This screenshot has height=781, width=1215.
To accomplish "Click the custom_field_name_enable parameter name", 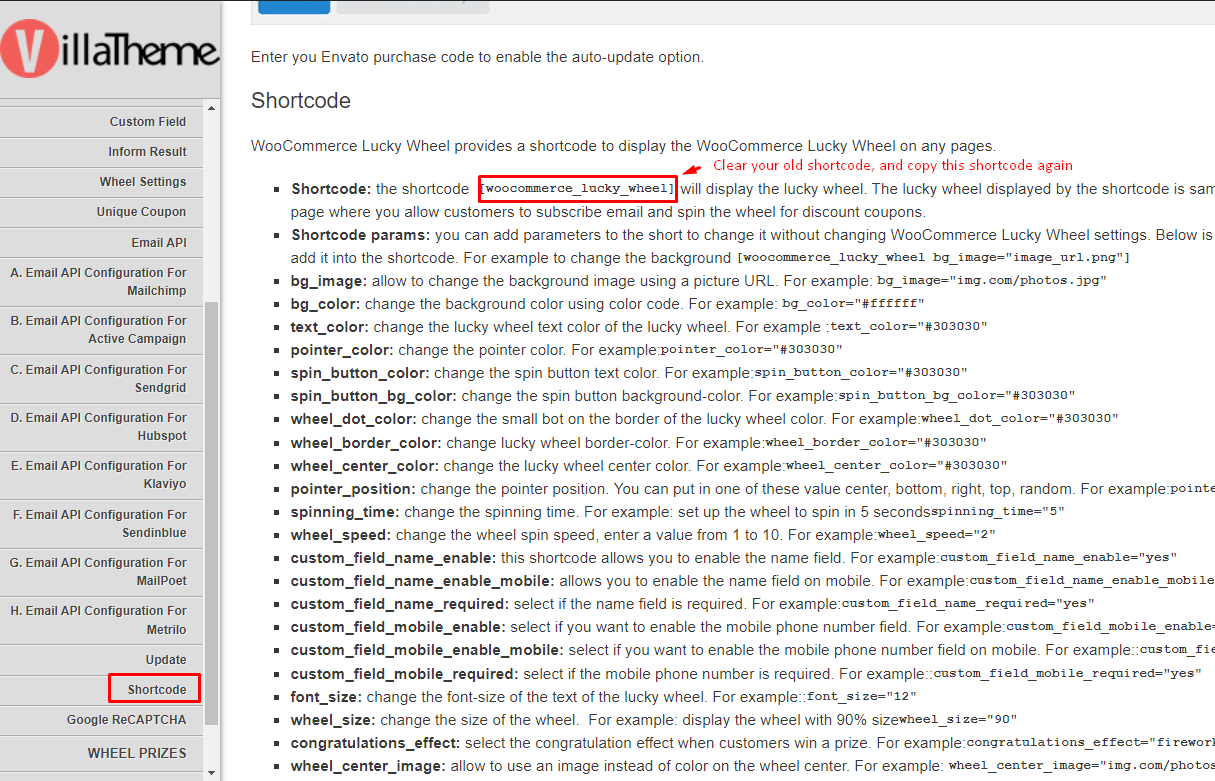I will click(x=393, y=557).
